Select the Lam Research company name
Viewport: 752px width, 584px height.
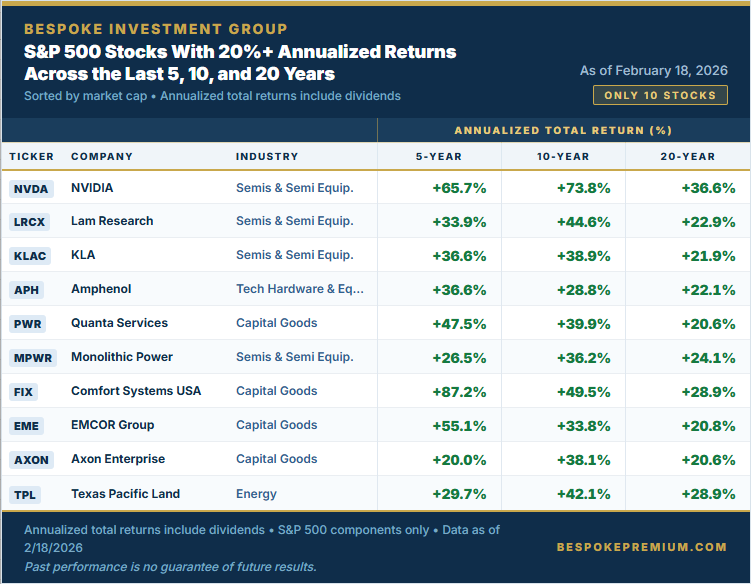point(112,221)
